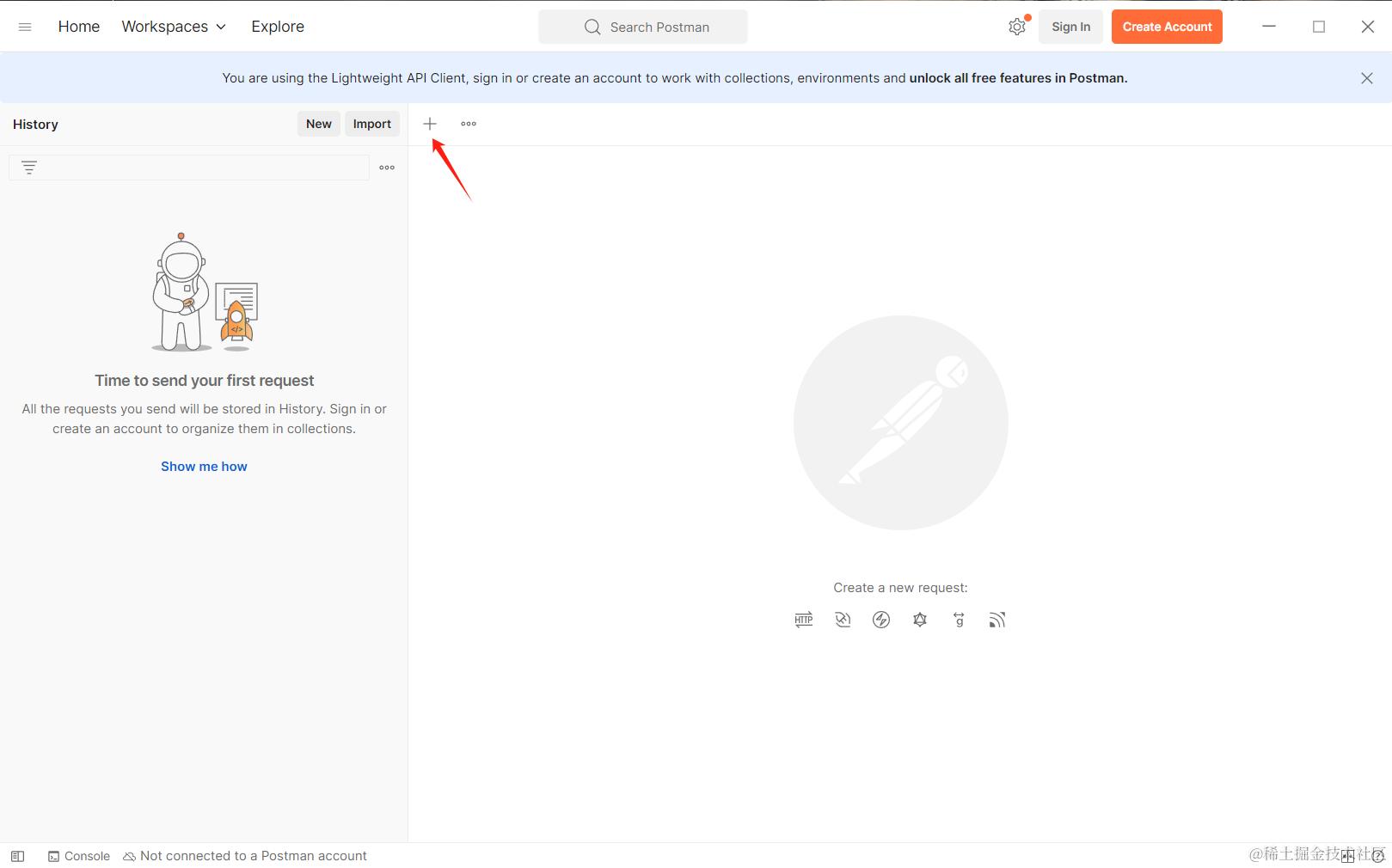1392x868 pixels.
Task: Click the Create Account button
Action: pyautogui.click(x=1167, y=27)
